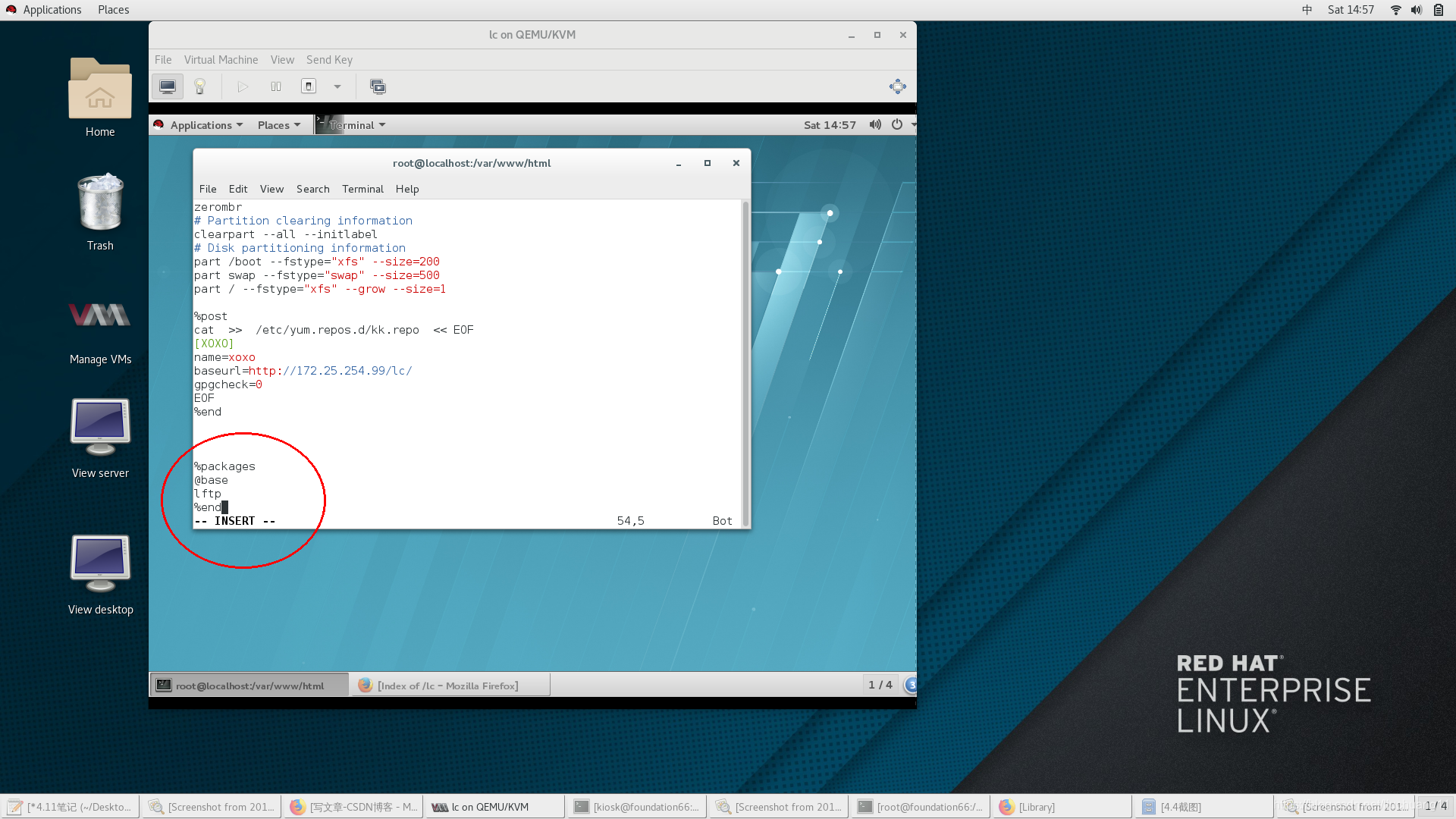Open guest Places dropdown menu
This screenshot has width=1456, height=819.
[x=278, y=125]
